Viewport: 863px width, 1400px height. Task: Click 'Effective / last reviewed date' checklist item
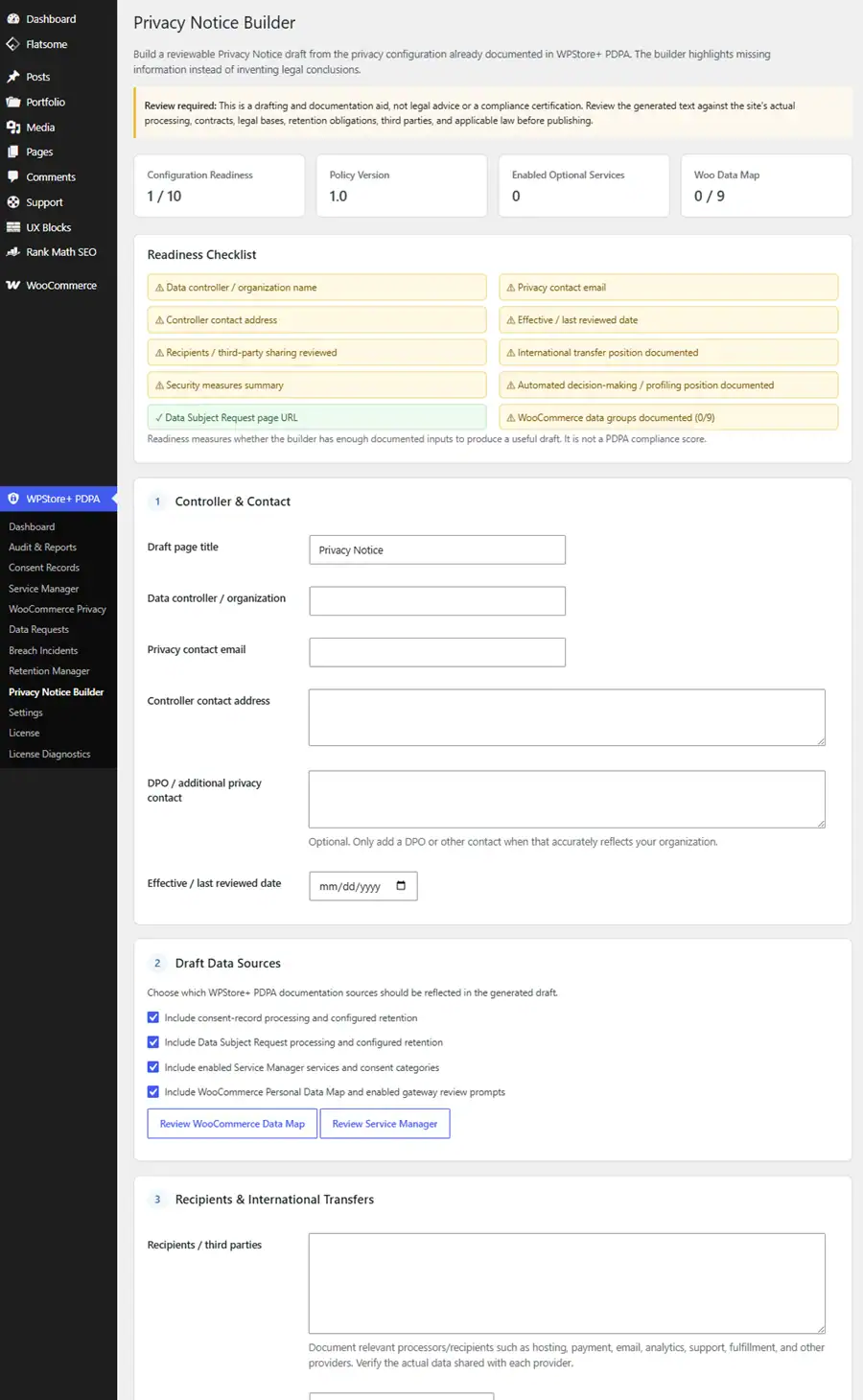pos(668,320)
